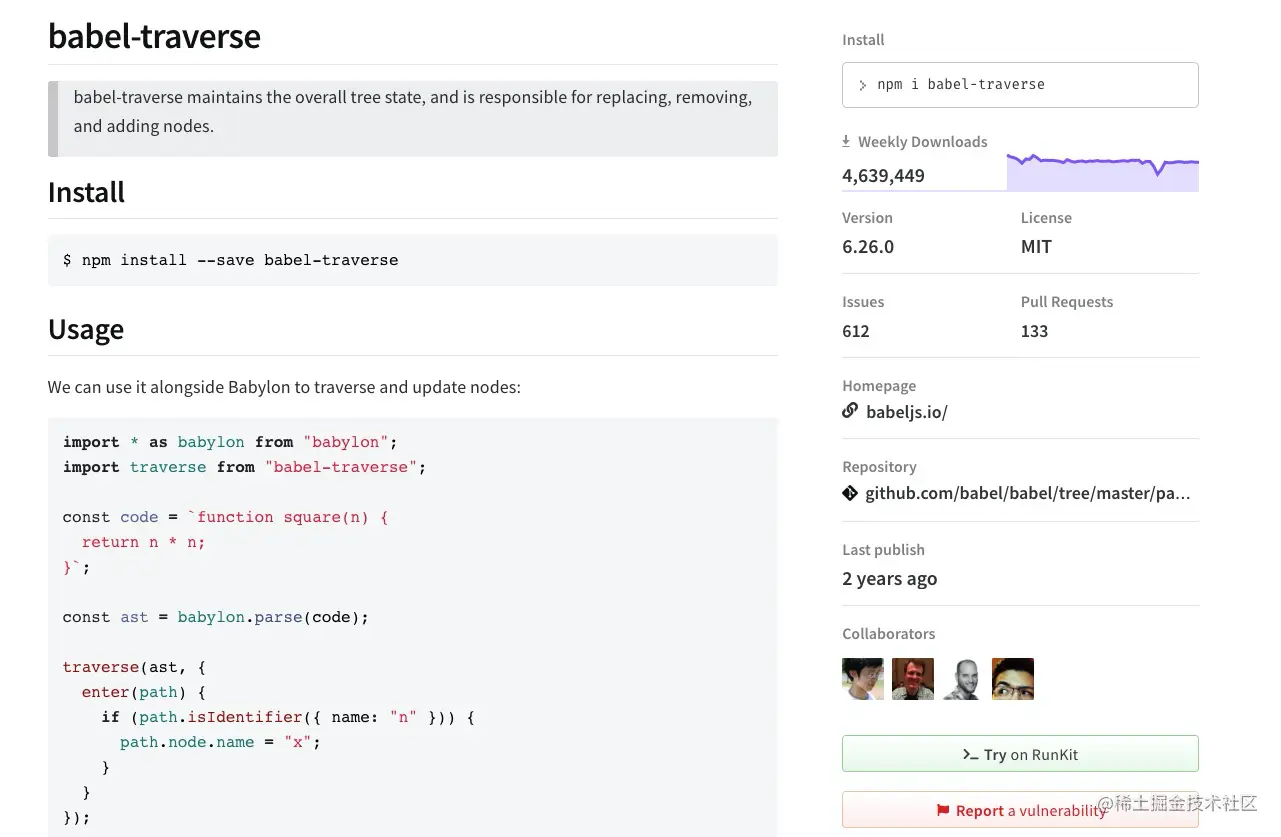Open the babeljs.io homepage link
The image size is (1281, 837).
tap(906, 411)
